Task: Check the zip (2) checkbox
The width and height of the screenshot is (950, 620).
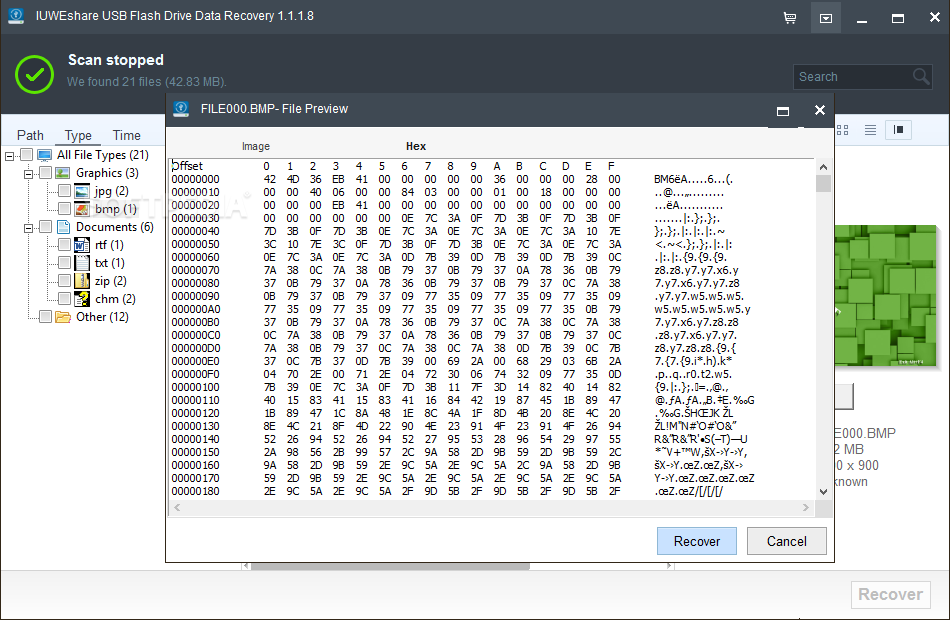Action: [64, 281]
